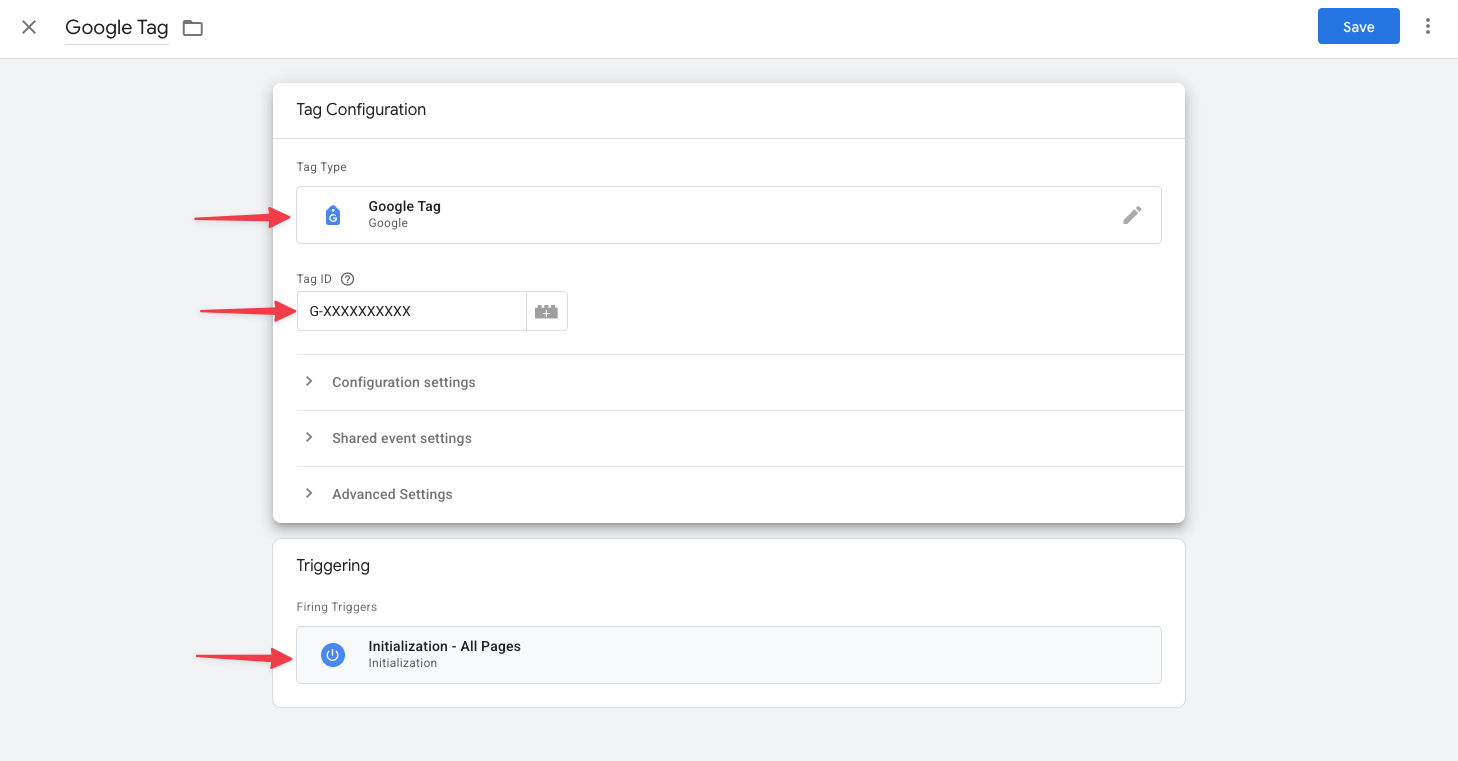
Task: Open the folder icon beside the tag name
Action: click(193, 28)
